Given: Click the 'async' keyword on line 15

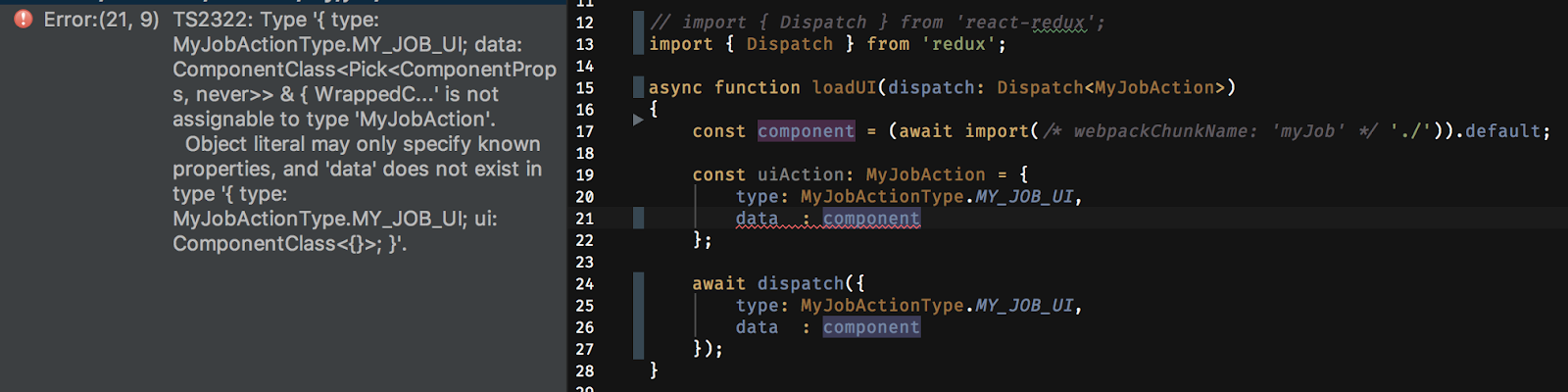Looking at the screenshot, I should point(675,87).
